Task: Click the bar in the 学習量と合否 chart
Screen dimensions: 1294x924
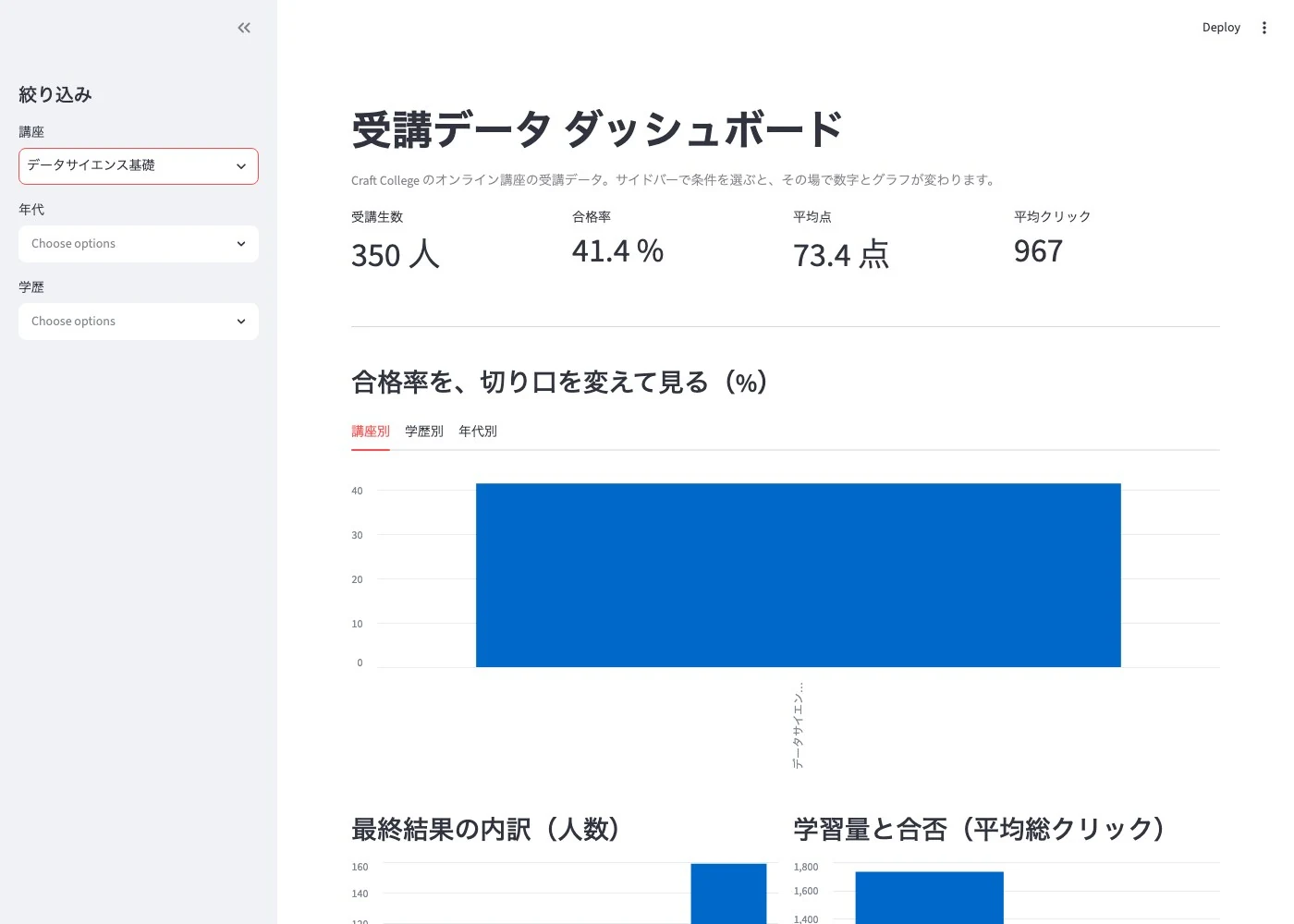Action: click(929, 897)
